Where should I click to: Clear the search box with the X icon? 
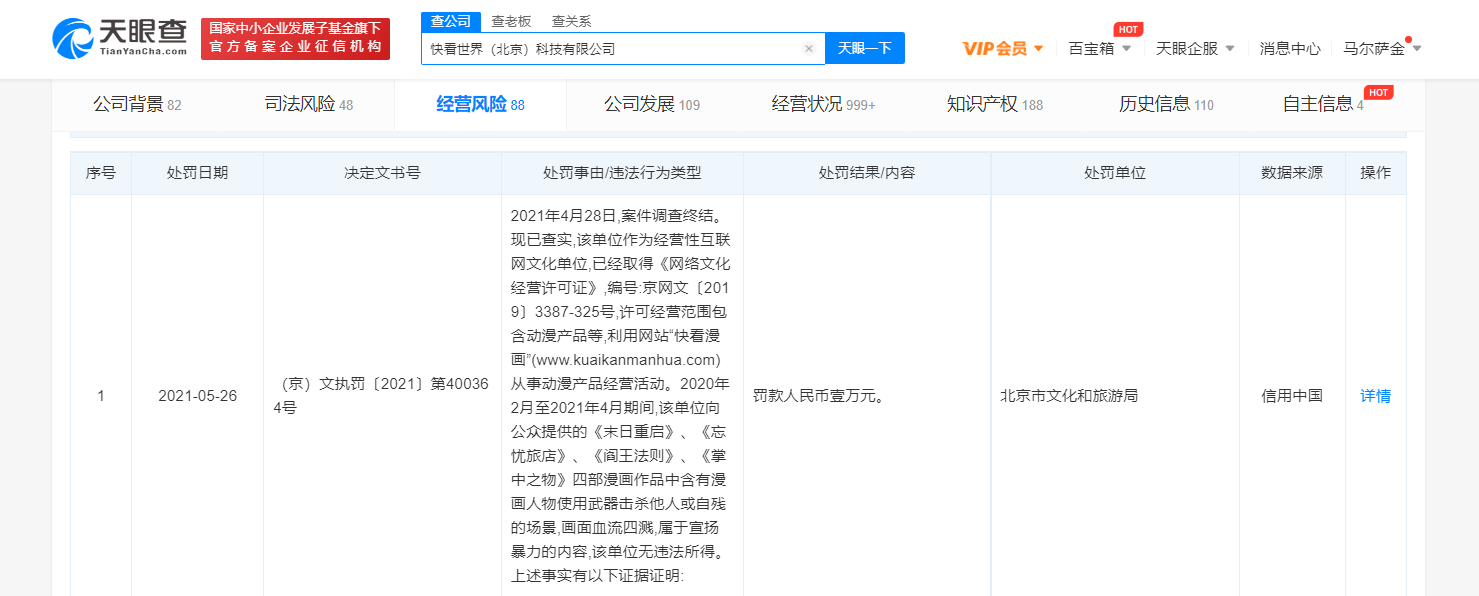click(x=808, y=48)
